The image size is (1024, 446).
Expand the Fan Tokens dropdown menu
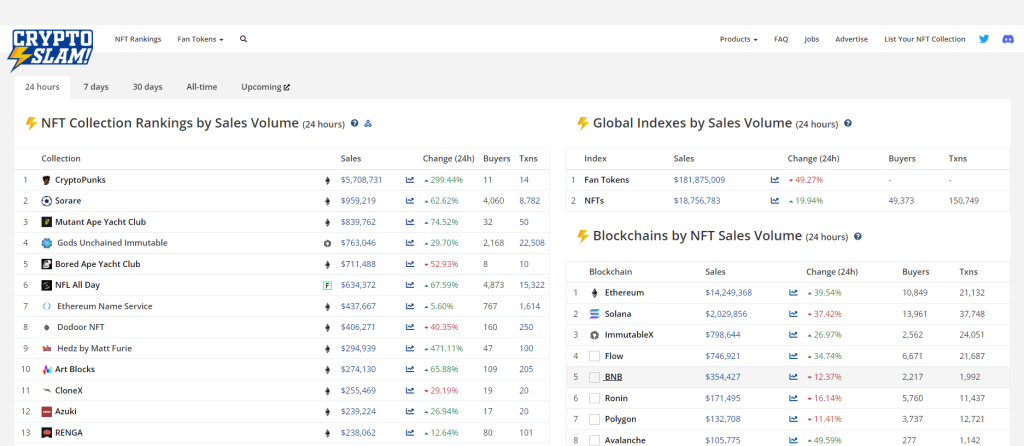pyautogui.click(x=200, y=39)
